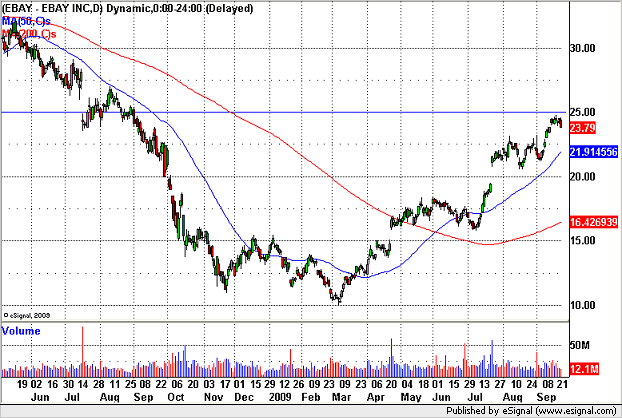Click the 10.00 price axis label
The height and width of the screenshot is (418, 622).
582,305
